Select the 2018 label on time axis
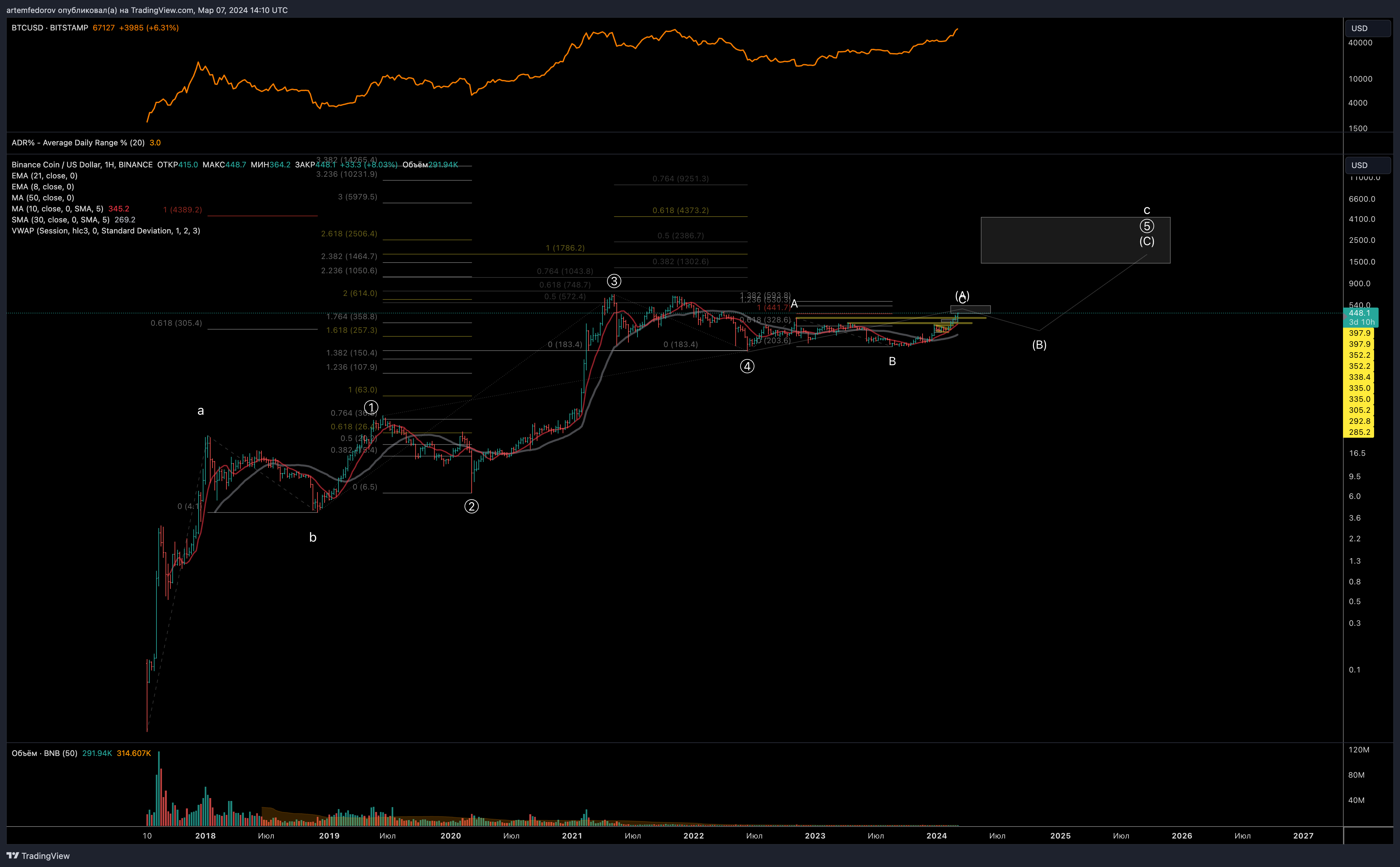 pyautogui.click(x=205, y=836)
